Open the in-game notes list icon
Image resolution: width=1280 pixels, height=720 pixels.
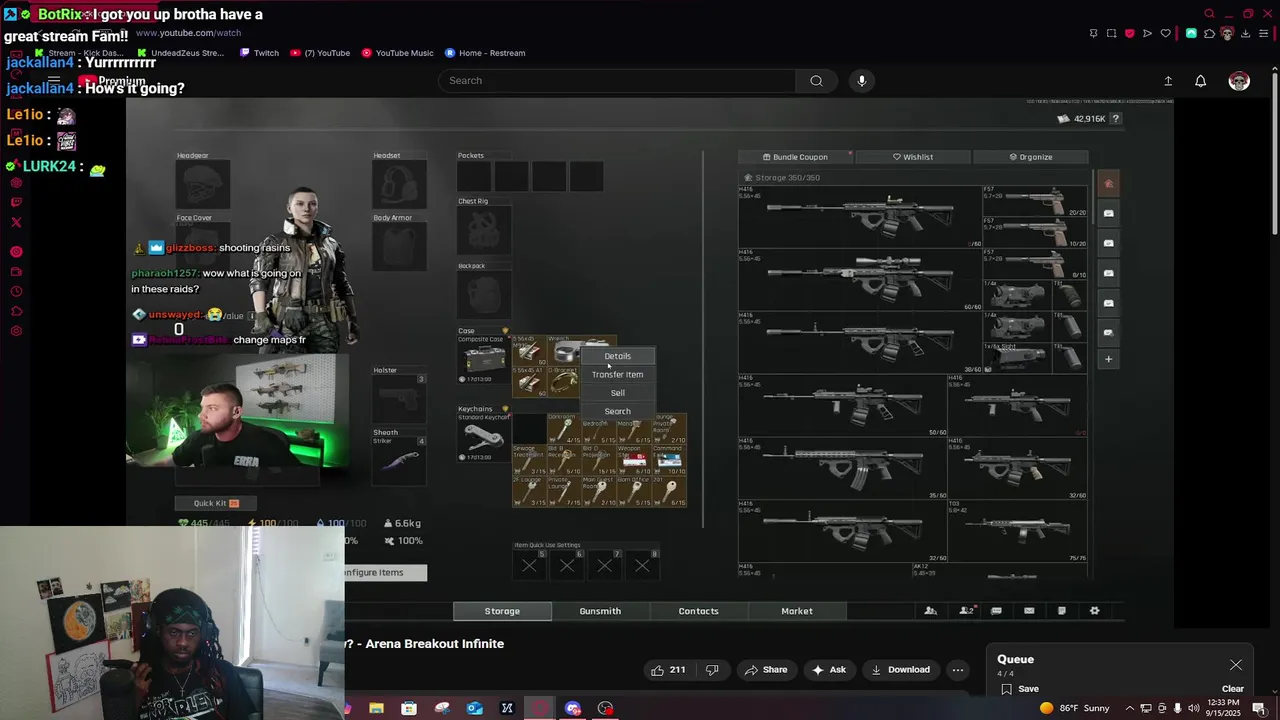click(x=1062, y=611)
